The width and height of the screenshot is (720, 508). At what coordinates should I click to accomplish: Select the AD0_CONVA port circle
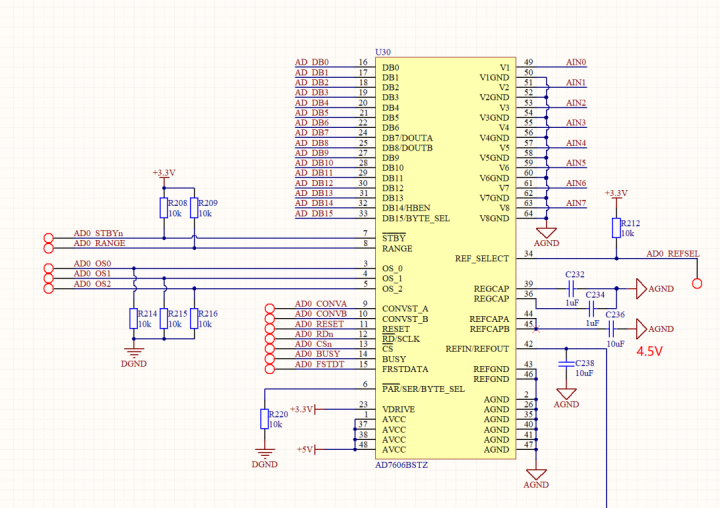[268, 305]
